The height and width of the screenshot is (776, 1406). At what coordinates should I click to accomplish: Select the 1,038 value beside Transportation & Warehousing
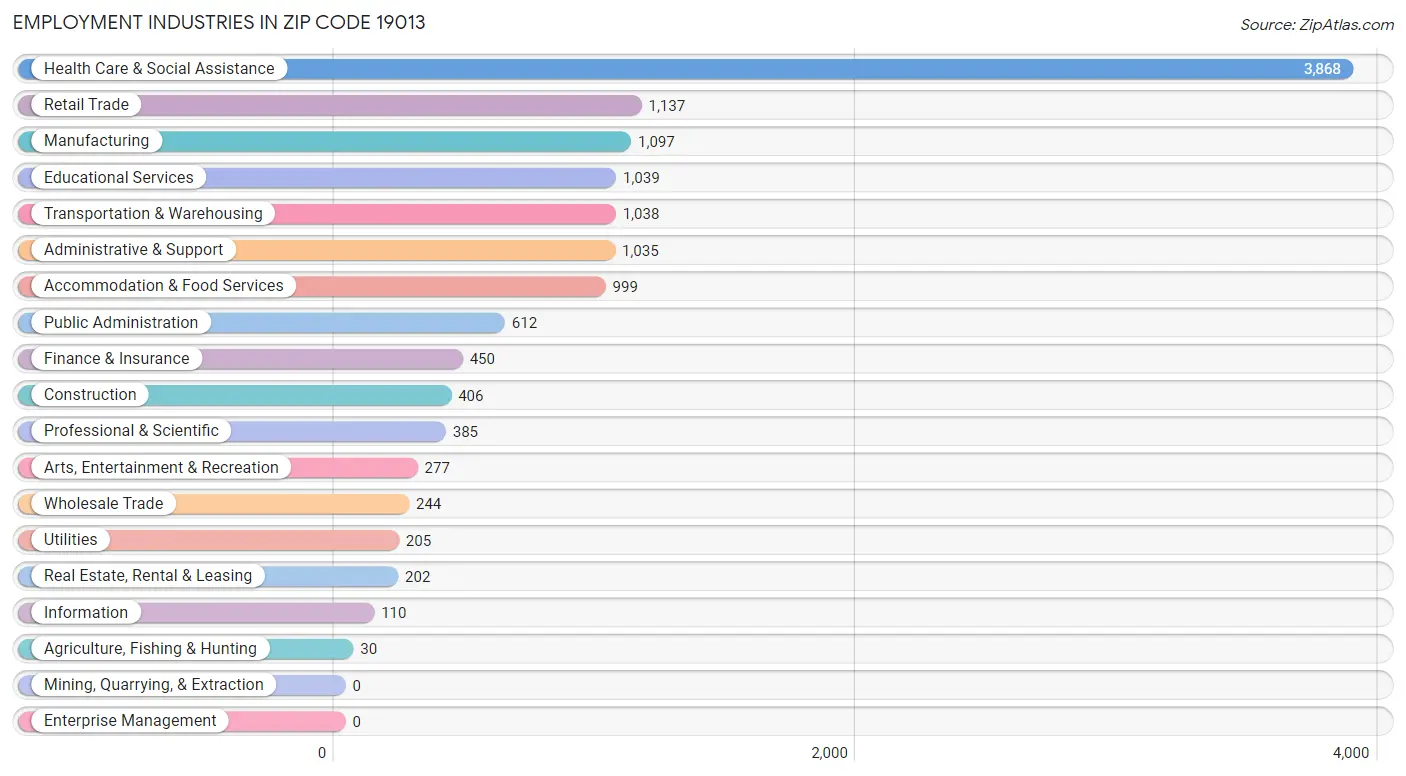[641, 214]
